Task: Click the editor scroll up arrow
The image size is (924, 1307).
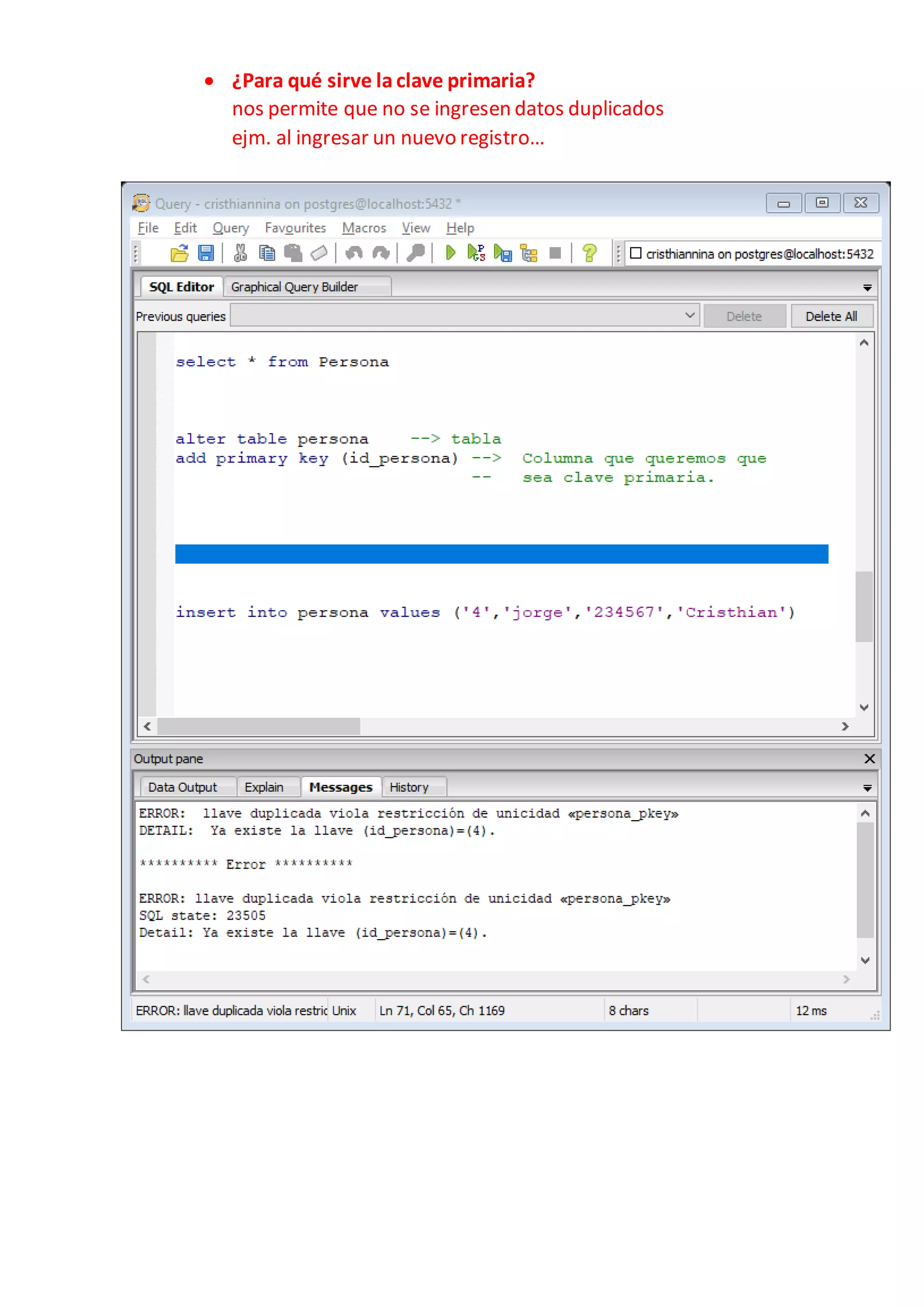Action: coord(864,343)
